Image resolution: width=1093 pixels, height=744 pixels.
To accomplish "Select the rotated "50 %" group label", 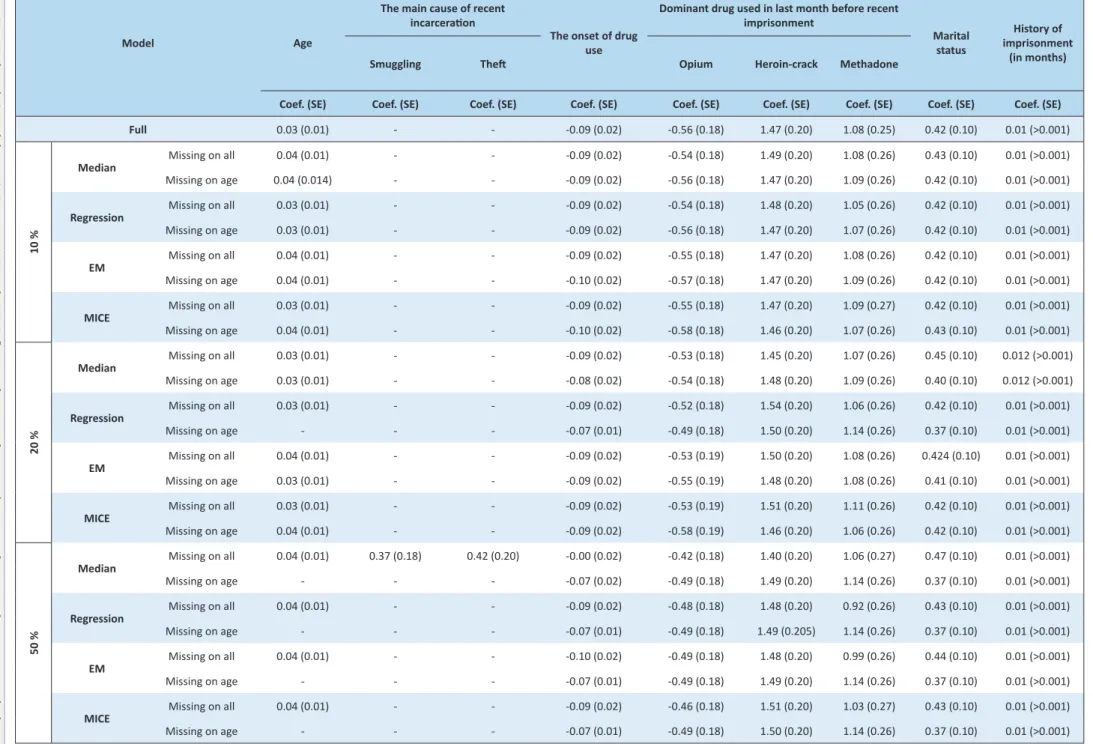I will point(34,643).
